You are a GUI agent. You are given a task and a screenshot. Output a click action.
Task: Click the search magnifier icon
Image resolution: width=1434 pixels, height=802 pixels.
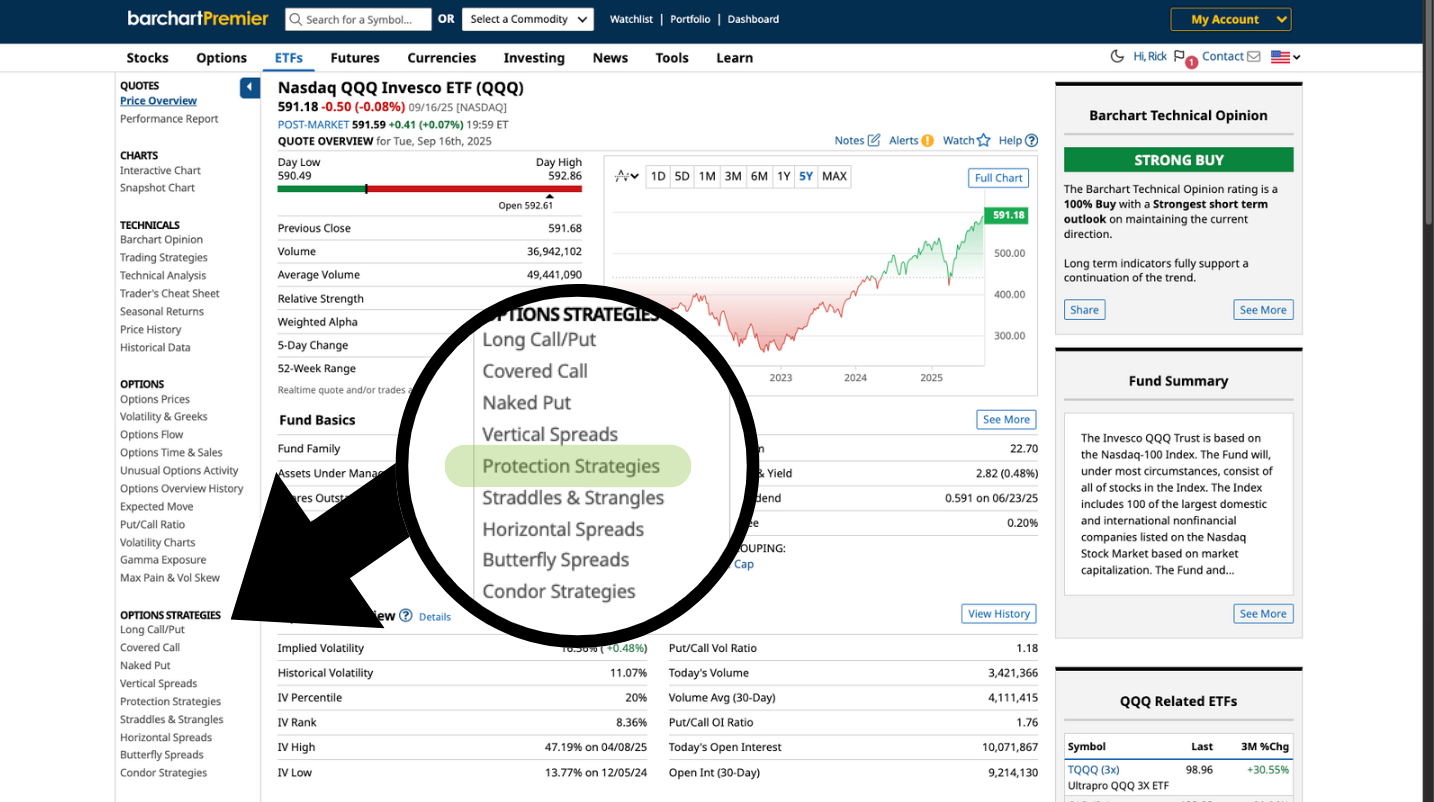[295, 19]
